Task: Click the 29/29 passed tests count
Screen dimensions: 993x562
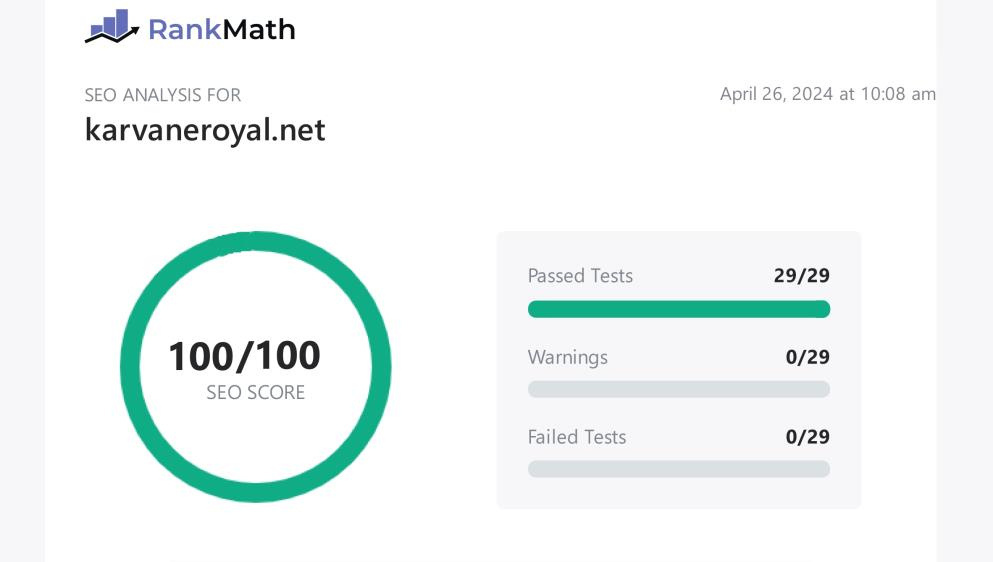Action: click(801, 276)
